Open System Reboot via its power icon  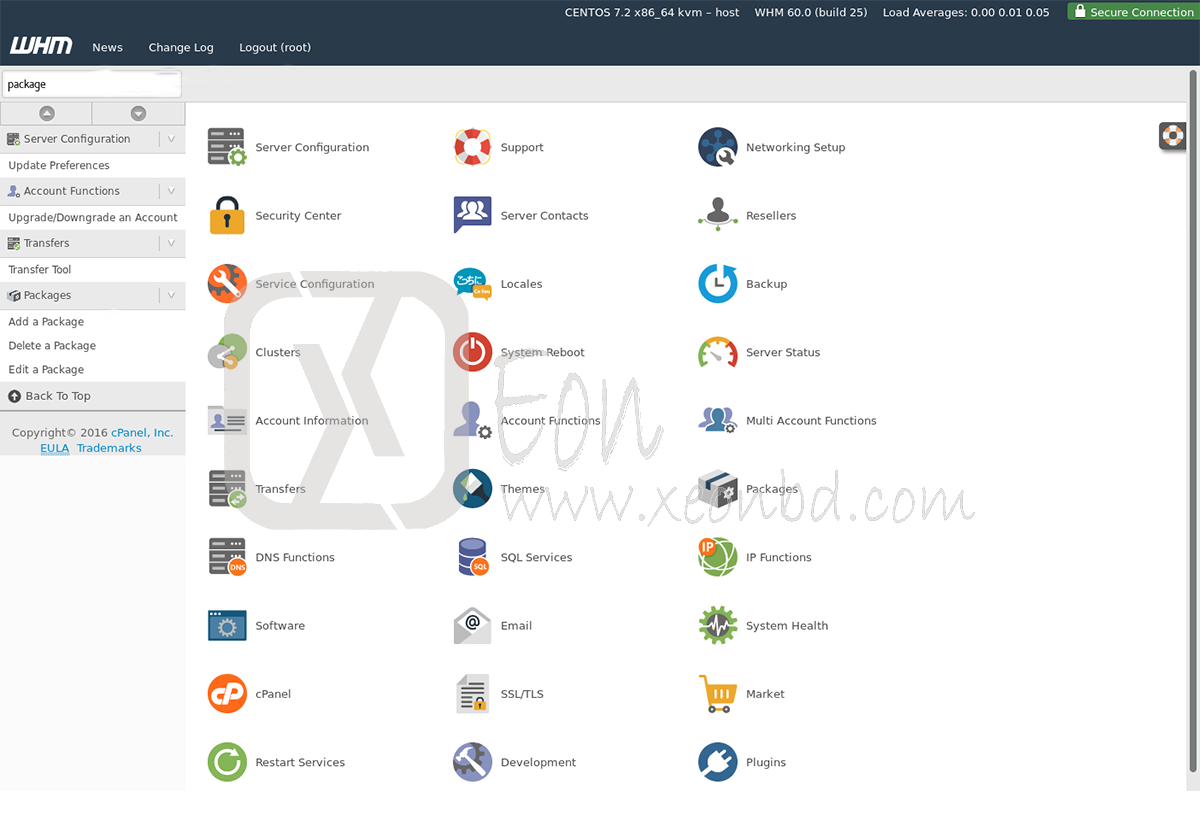coord(472,351)
